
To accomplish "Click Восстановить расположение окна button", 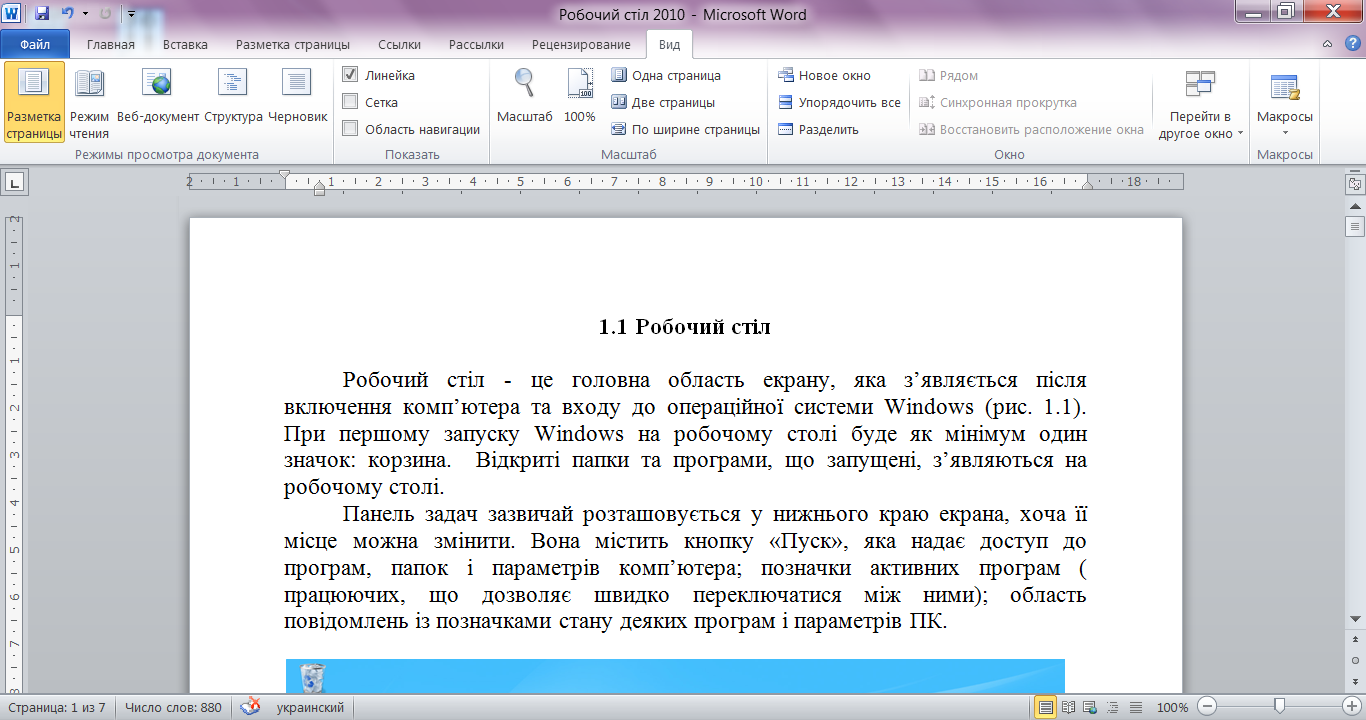I will tap(1031, 129).
